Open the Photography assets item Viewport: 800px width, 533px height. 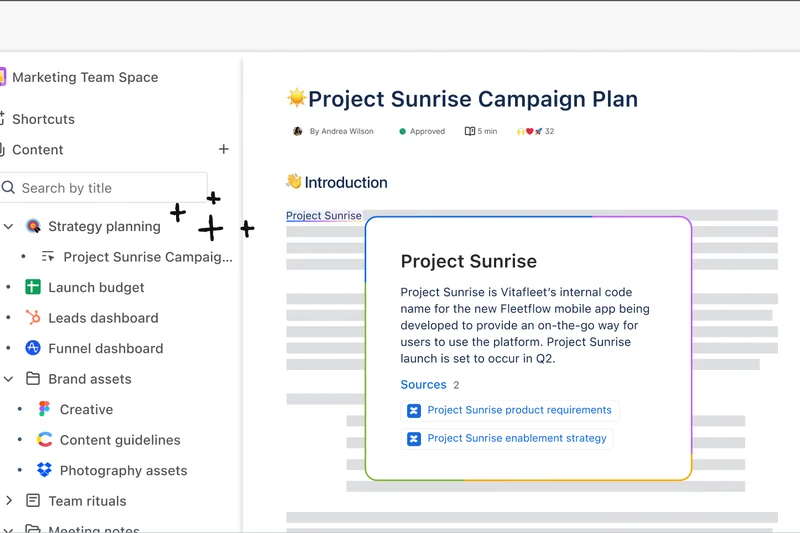point(123,470)
